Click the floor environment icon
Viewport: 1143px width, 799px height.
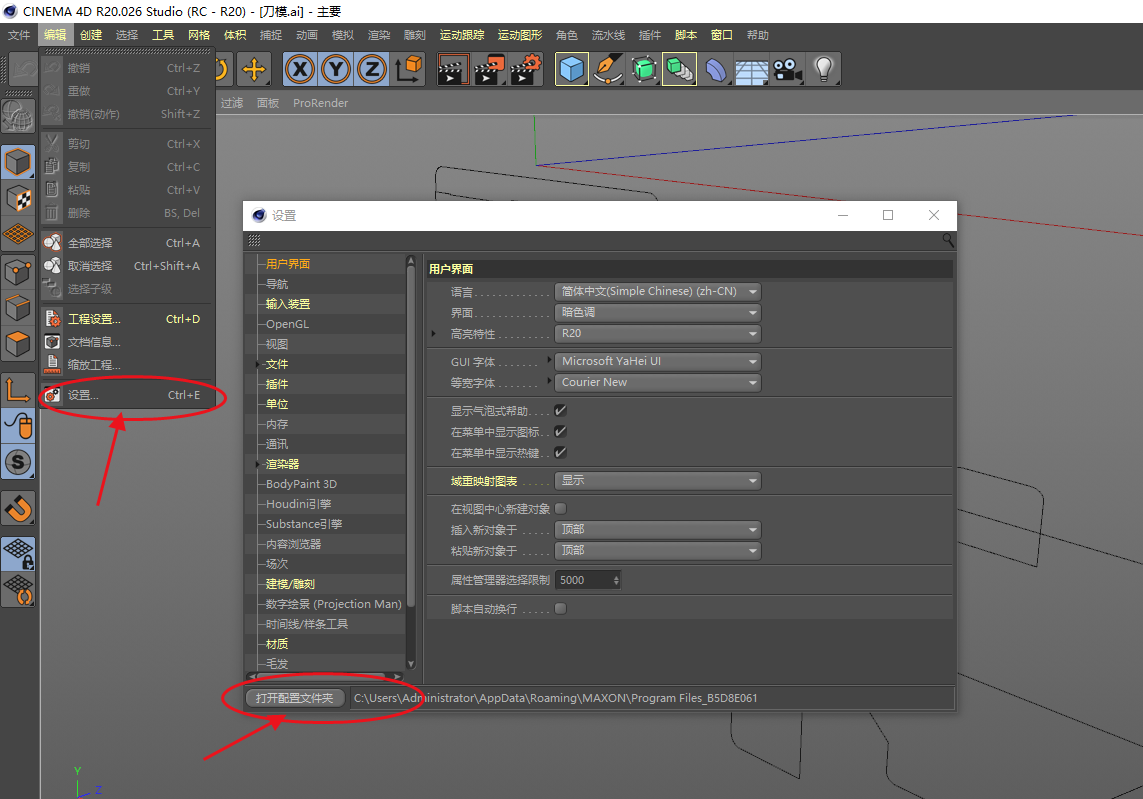[752, 69]
